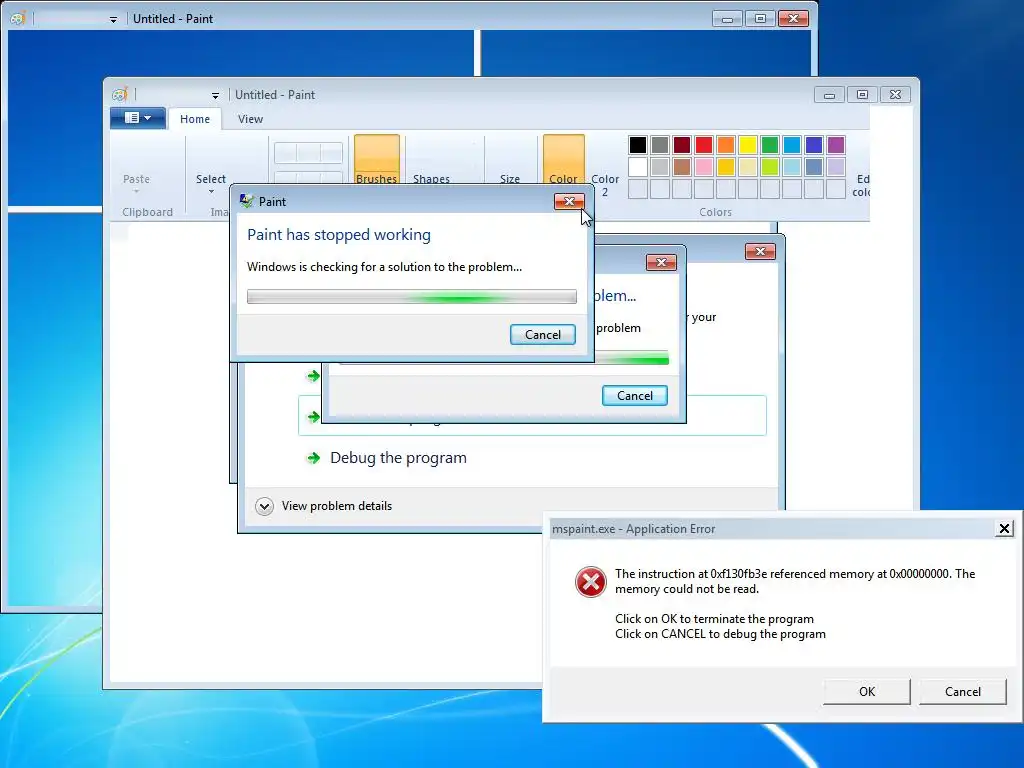Pick the blue-gray color swatch
This screenshot has width=1024, height=768.
(814, 167)
